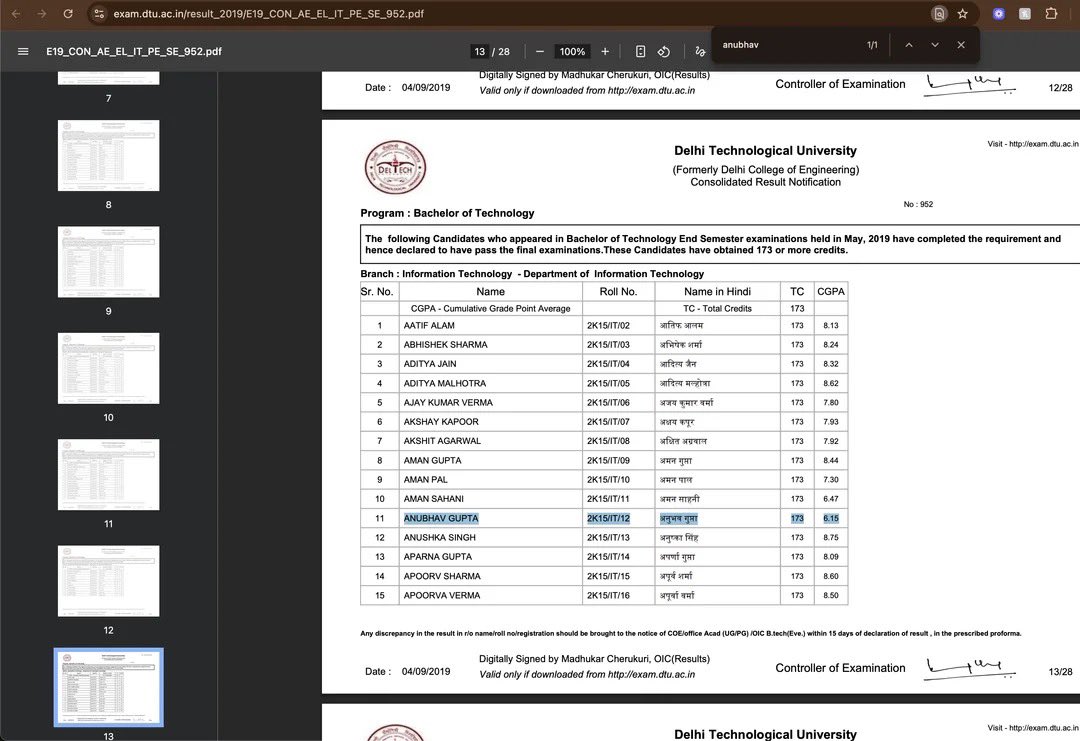The width and height of the screenshot is (1080, 741).
Task: Close the find bar with the X button
Action: tap(961, 44)
